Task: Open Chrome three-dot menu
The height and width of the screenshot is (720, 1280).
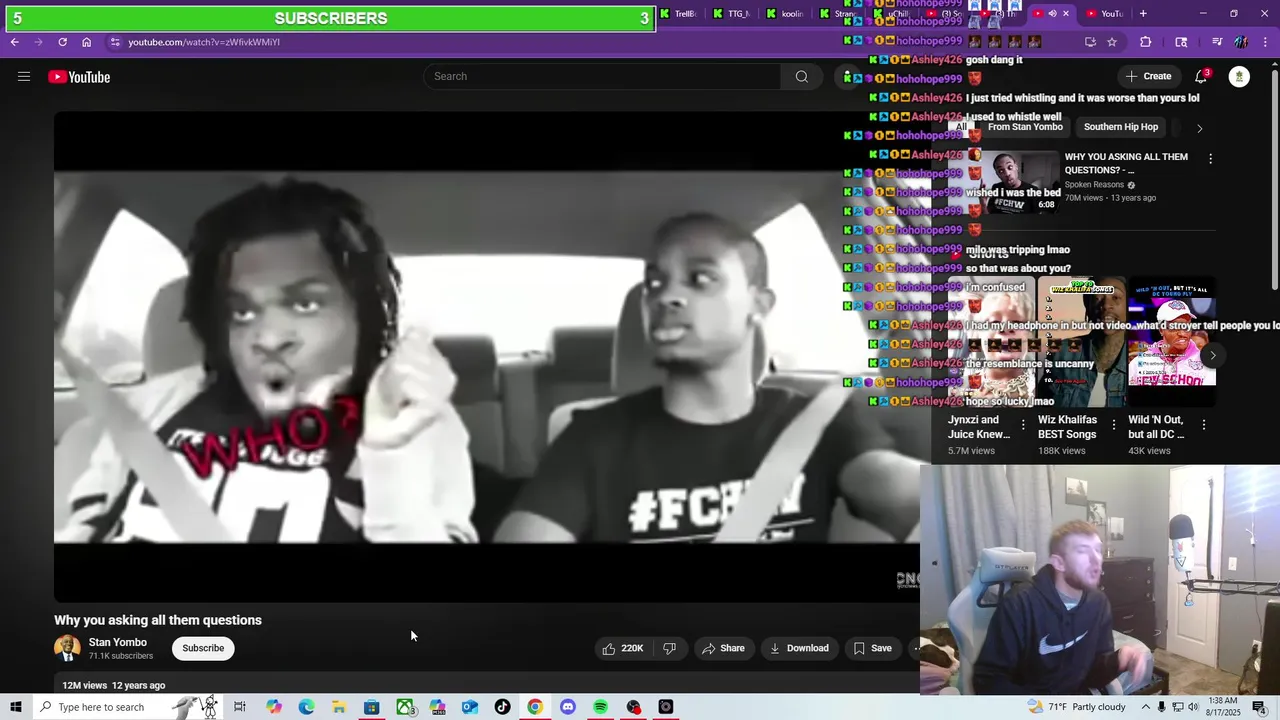Action: [x=1266, y=42]
